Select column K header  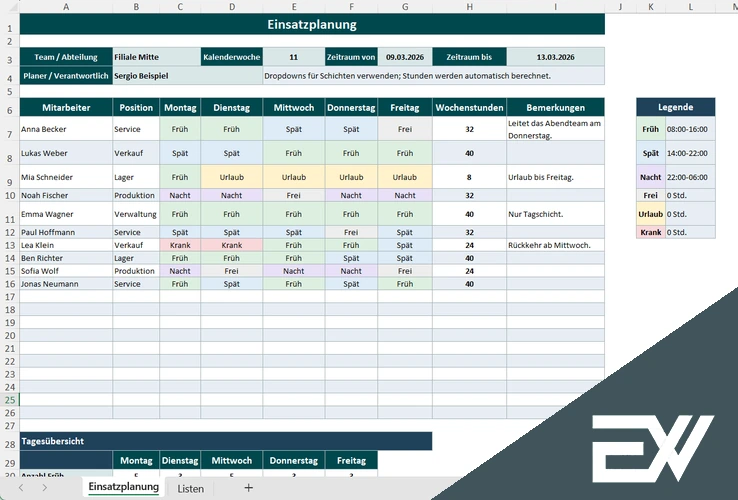[650, 7]
